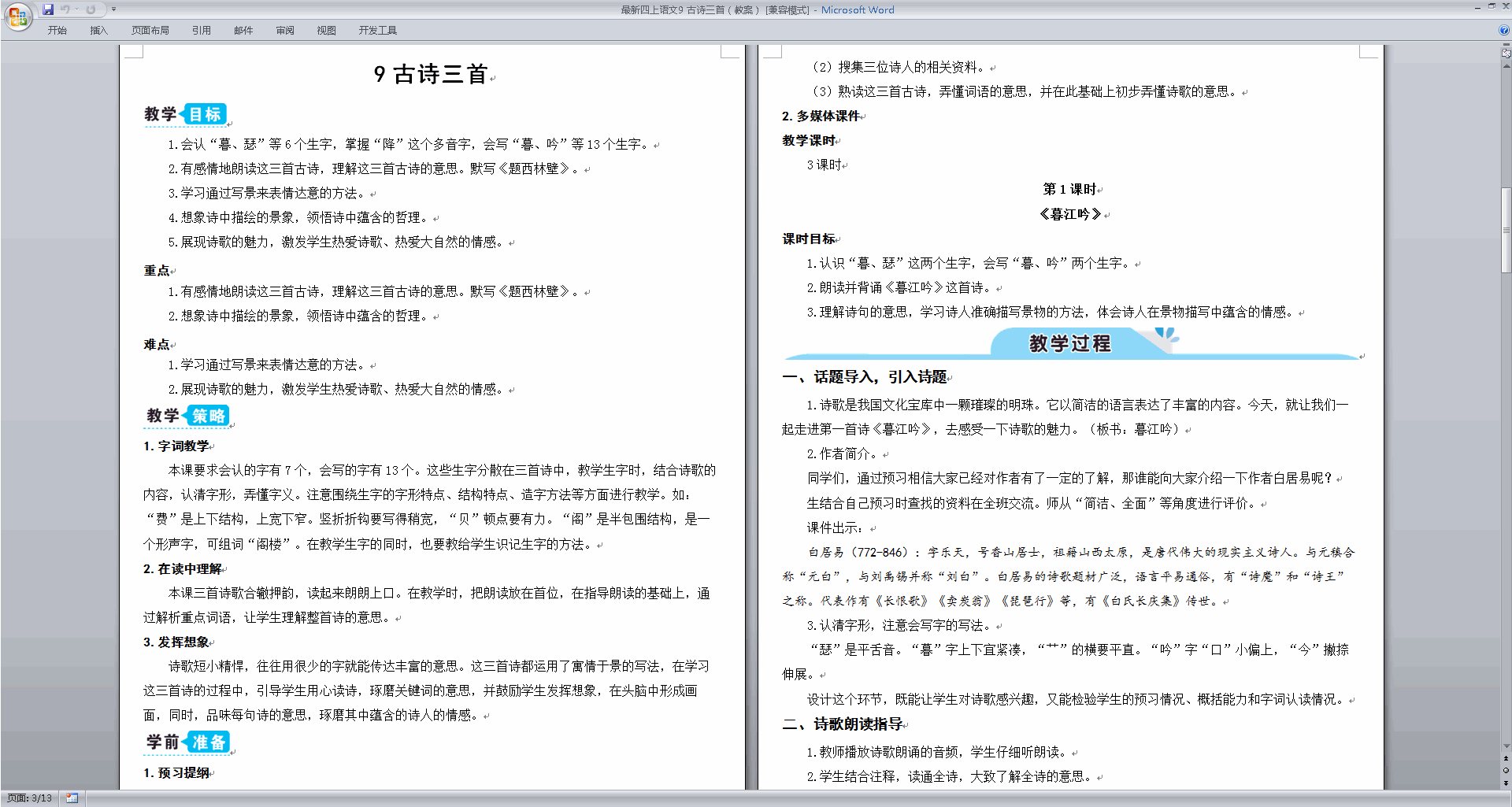Open the 邮件 ribbon tab
The width and height of the screenshot is (1512, 807).
tap(243, 31)
